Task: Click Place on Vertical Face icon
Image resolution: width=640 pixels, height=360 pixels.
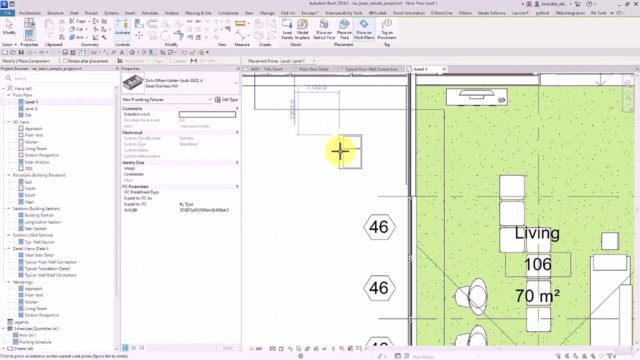Action: point(324,29)
